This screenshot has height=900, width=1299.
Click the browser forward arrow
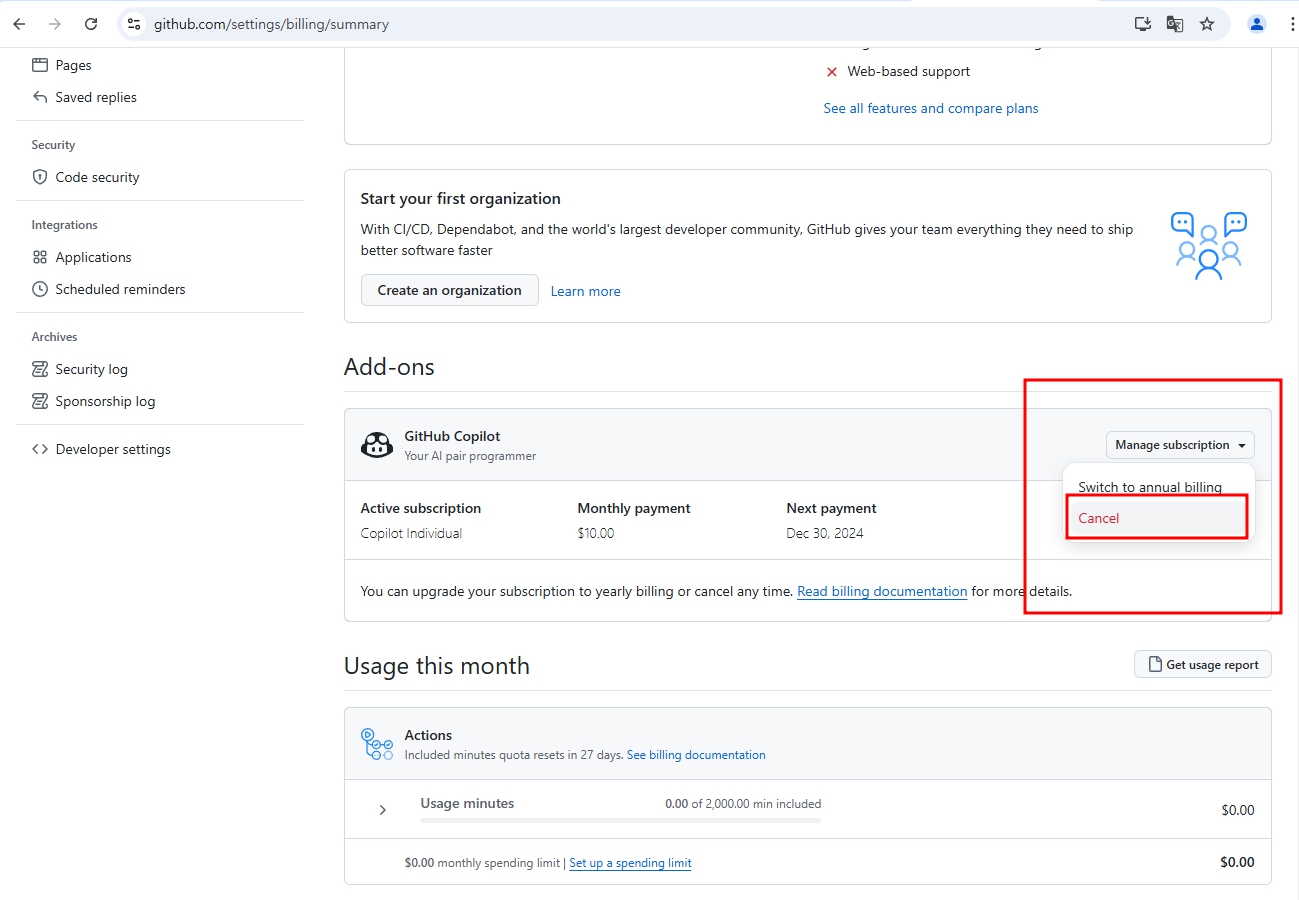click(55, 24)
